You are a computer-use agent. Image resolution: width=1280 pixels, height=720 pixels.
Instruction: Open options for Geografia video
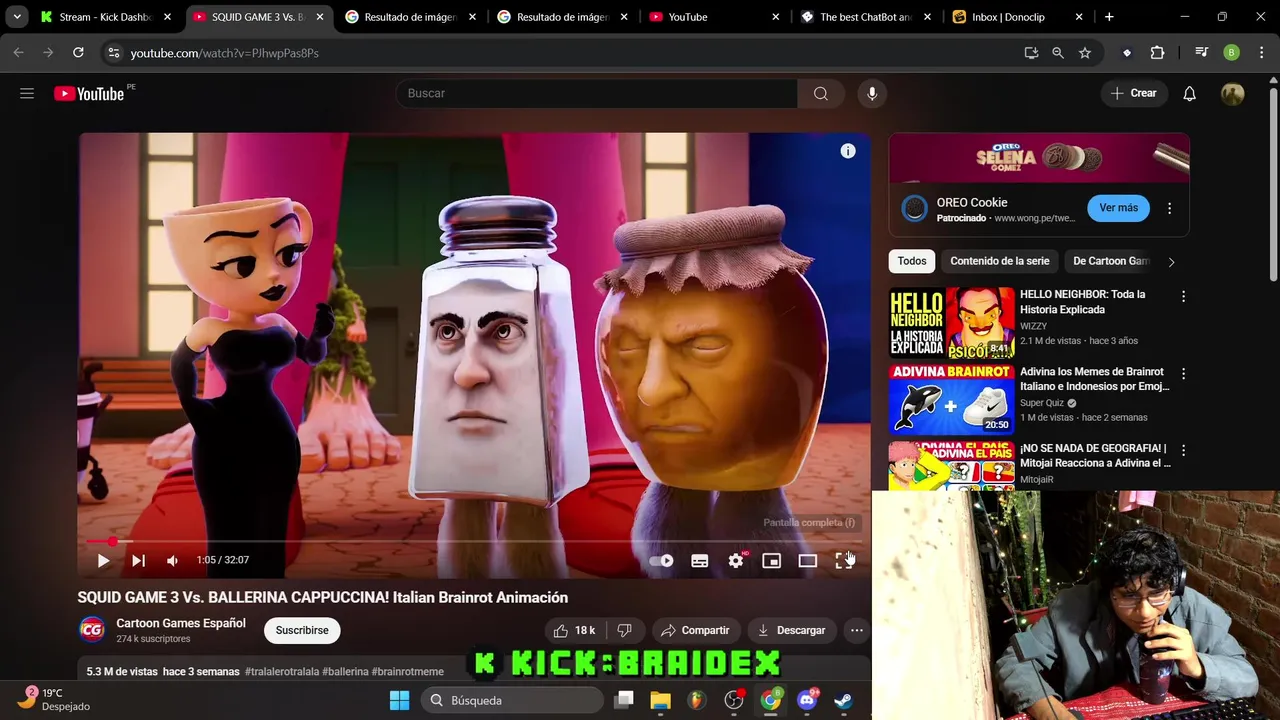[x=1183, y=450]
